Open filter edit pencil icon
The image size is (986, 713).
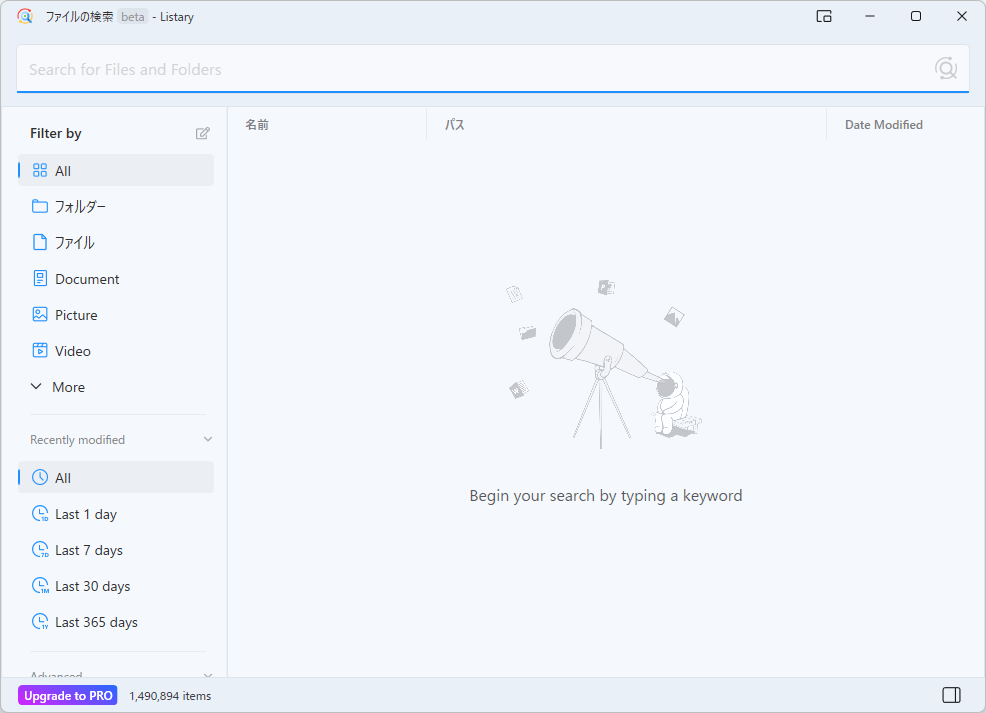pos(202,133)
